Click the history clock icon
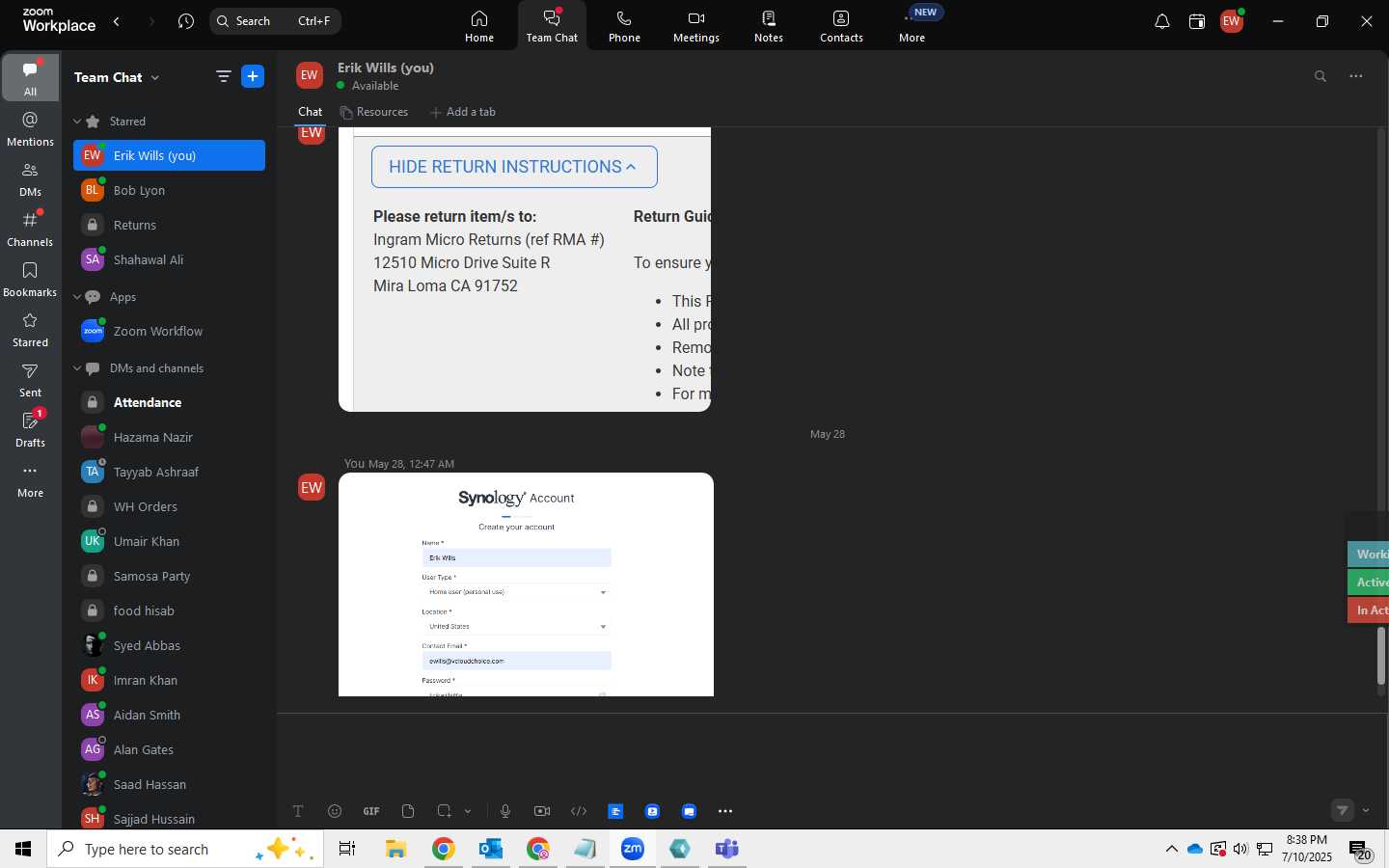The height and width of the screenshot is (868, 1389). [186, 21]
